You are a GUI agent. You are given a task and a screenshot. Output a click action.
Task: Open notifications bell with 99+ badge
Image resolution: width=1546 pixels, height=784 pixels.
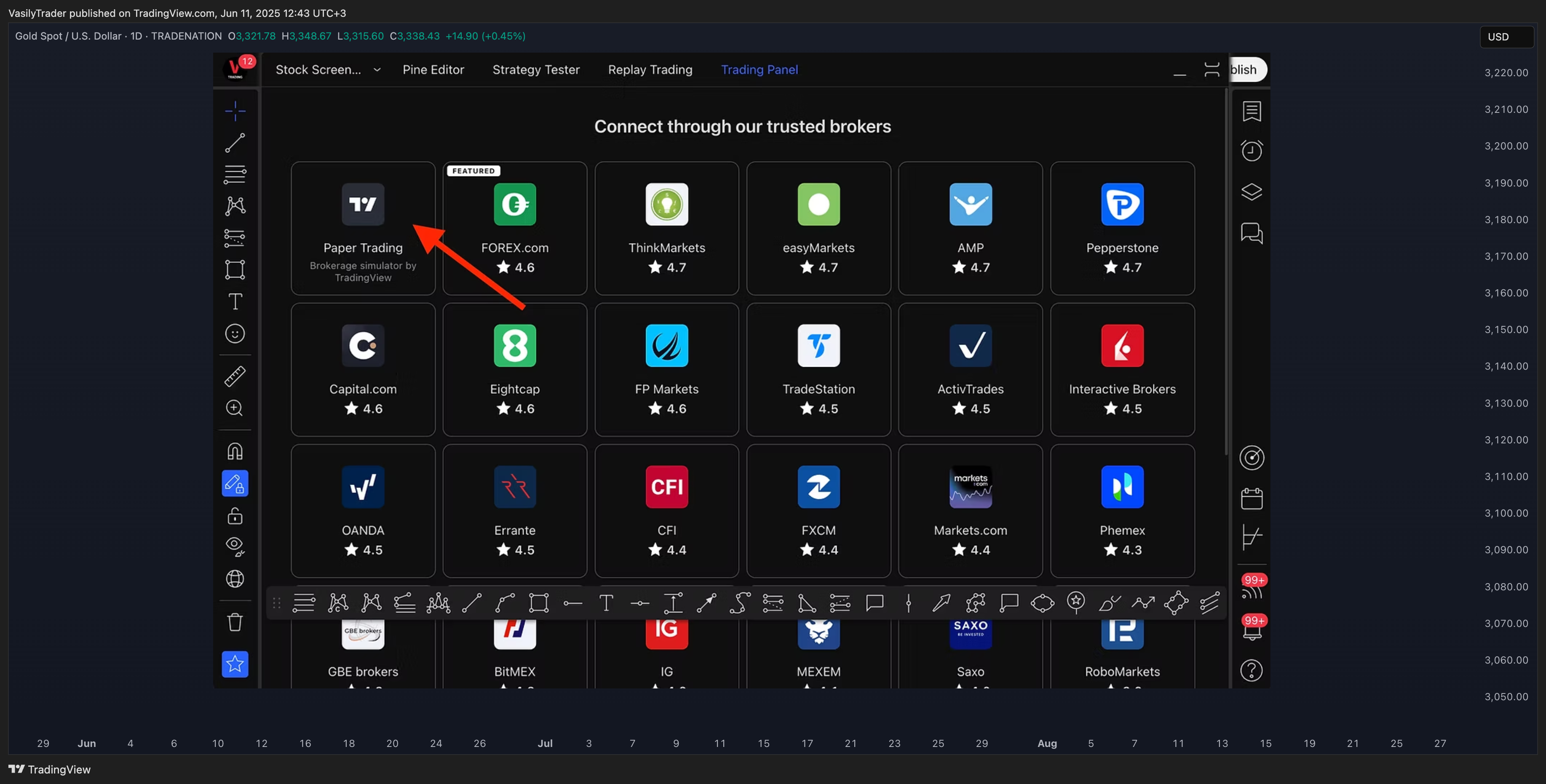[x=1252, y=628]
